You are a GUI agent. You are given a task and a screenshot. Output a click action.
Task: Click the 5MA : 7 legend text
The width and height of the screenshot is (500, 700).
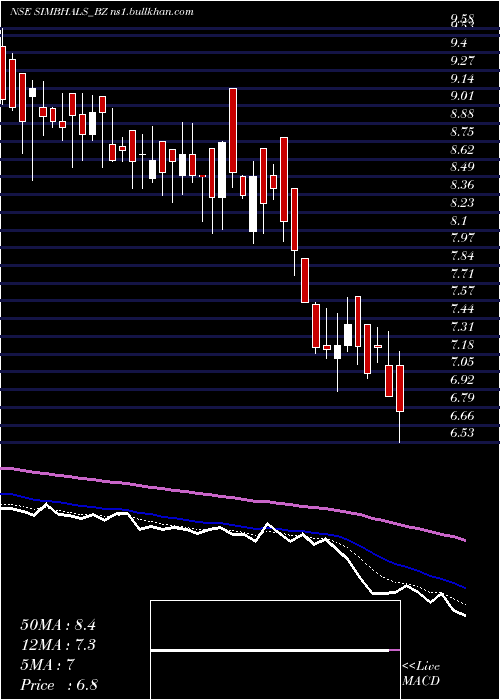pyautogui.click(x=47, y=665)
